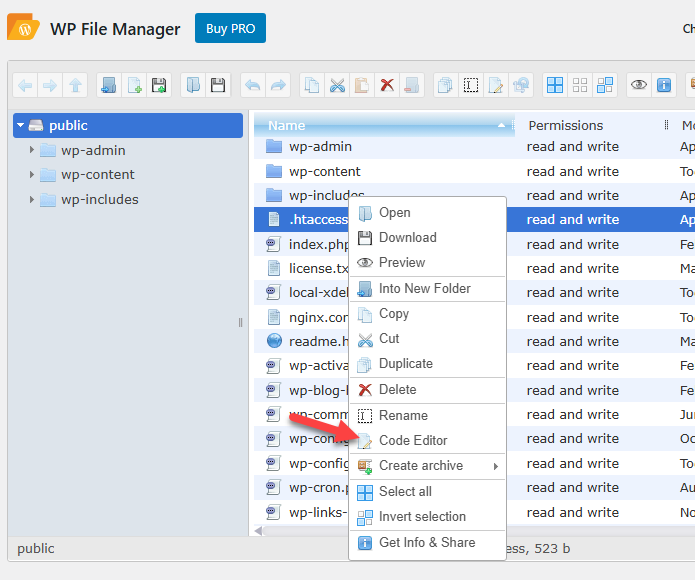Click the nginx.conf file icon

click(x=274, y=317)
